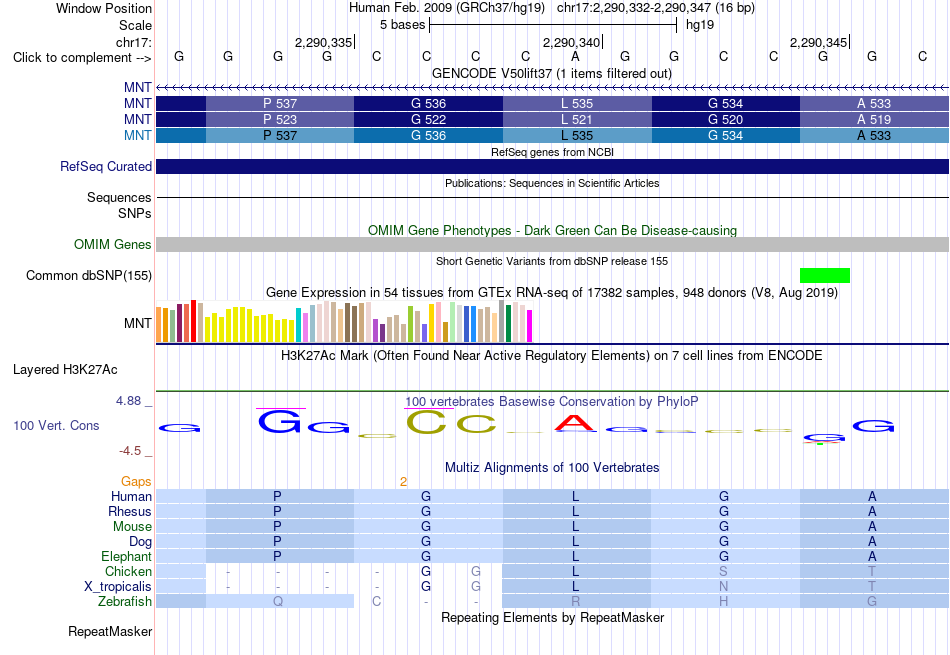Screen dimensions: 950x655
Task: Click the '100 Vert. Cons' track label
Action: coord(56,425)
